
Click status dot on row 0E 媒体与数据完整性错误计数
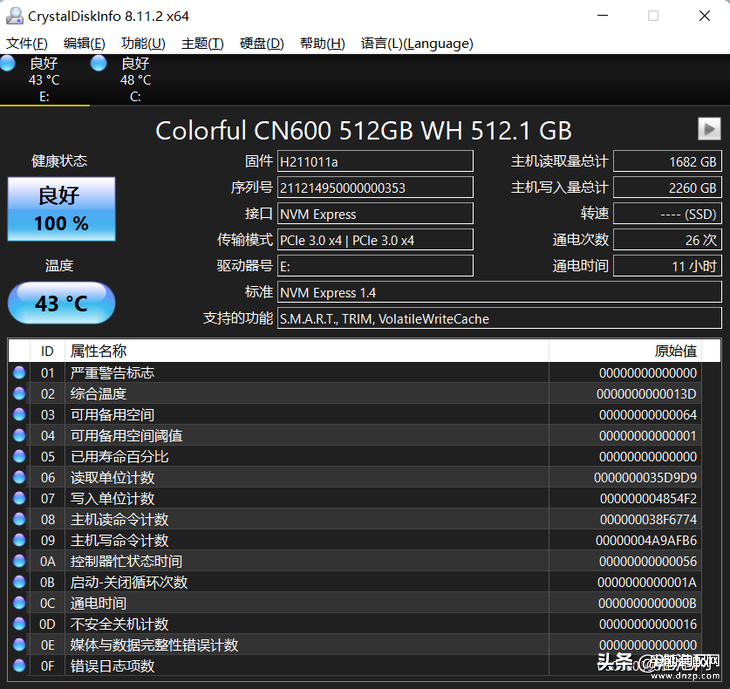(x=19, y=645)
